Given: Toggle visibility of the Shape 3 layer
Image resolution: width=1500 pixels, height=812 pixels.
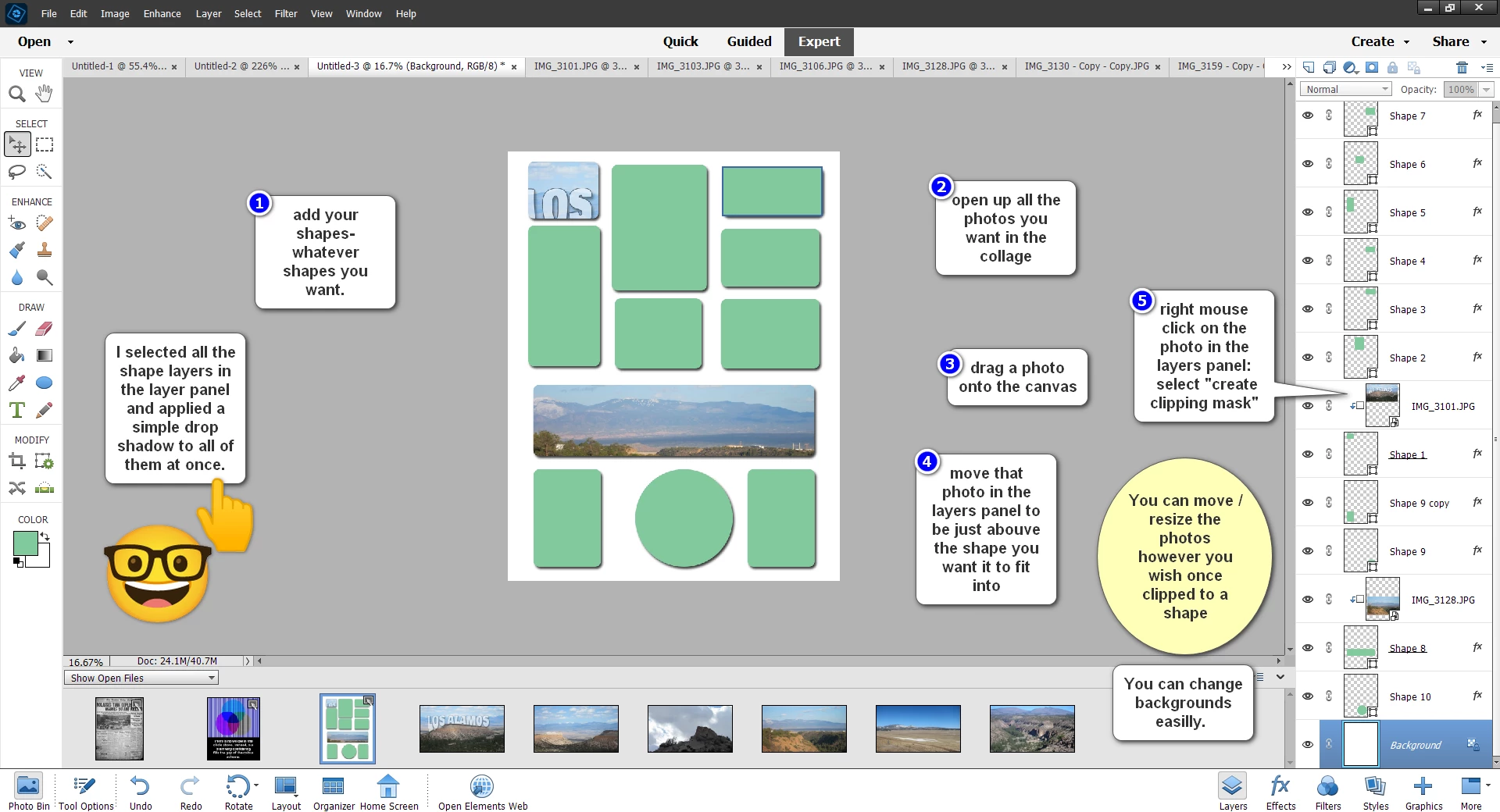Looking at the screenshot, I should (1308, 309).
